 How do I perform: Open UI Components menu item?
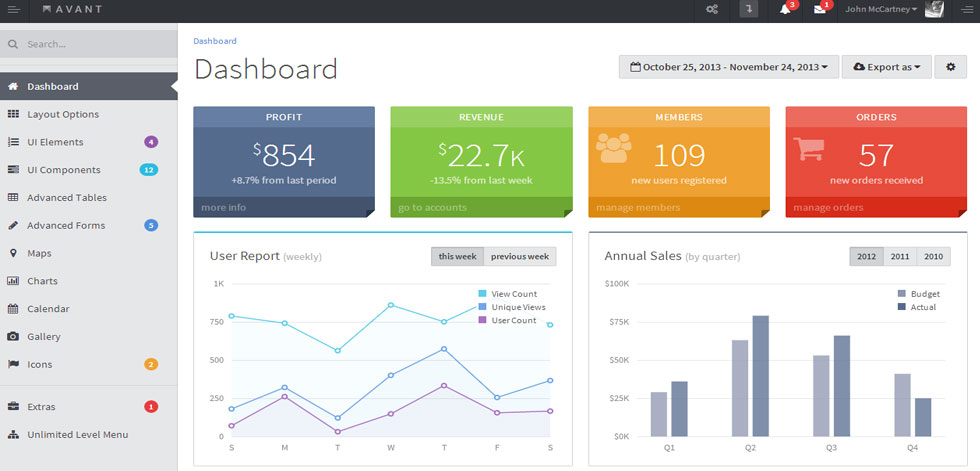click(89, 170)
